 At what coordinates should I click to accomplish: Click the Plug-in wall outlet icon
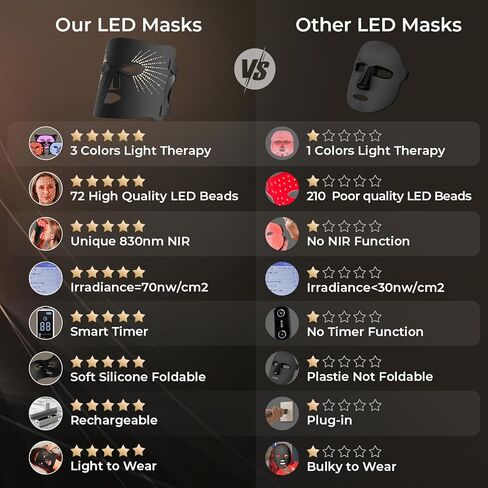282,413
